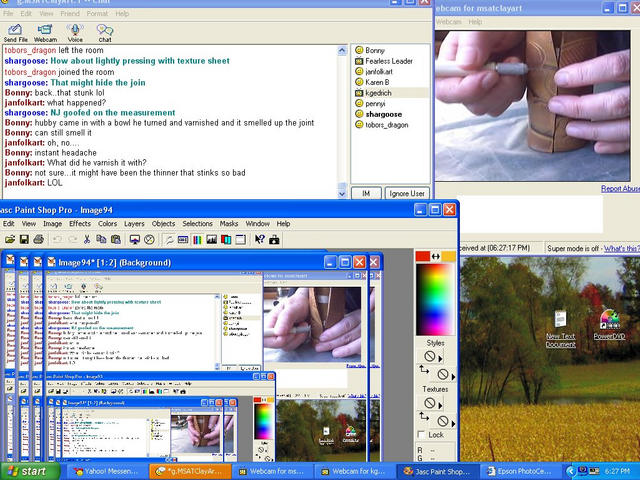Viewport: 640px width, 480px height.
Task: Swap the foreground and background styles
Action: tap(424, 370)
